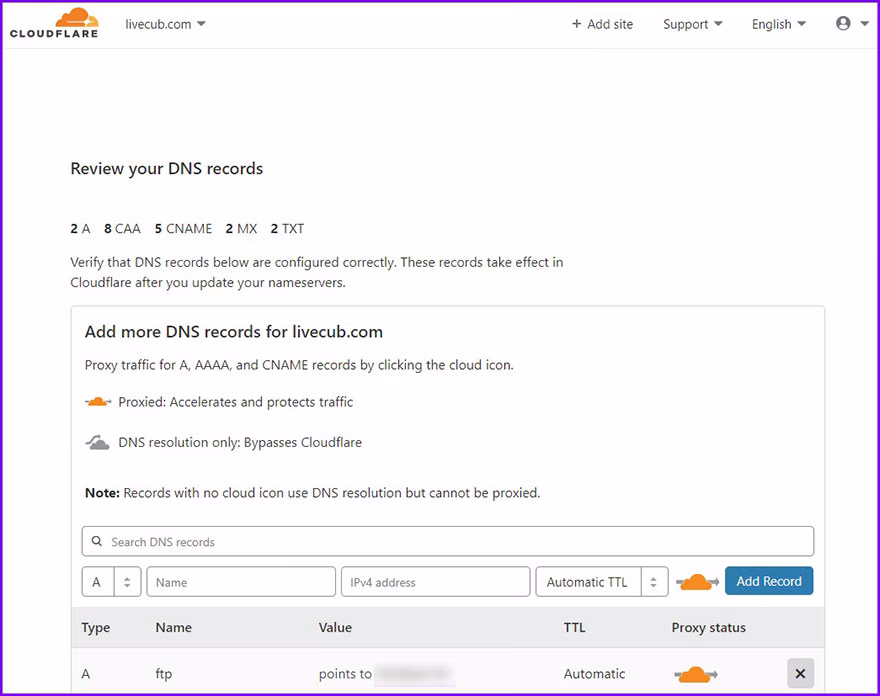
Task: Click 'points to' value in ftp row
Action: pyautogui.click(x=345, y=674)
